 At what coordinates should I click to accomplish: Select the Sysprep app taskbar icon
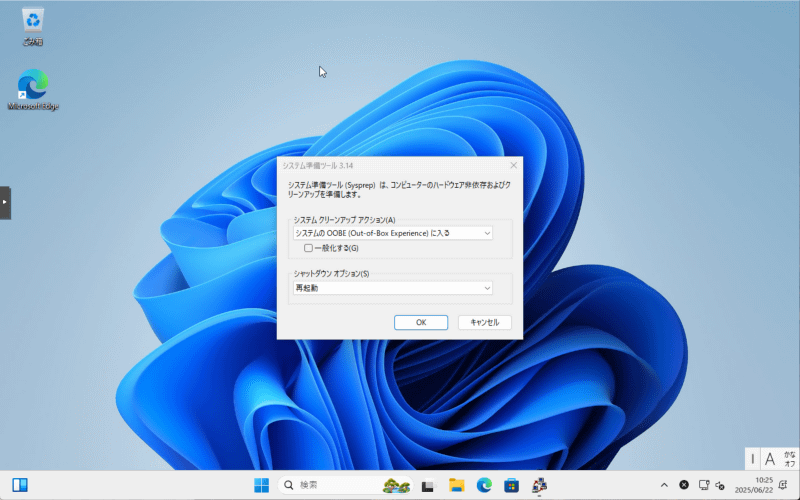[x=539, y=485]
